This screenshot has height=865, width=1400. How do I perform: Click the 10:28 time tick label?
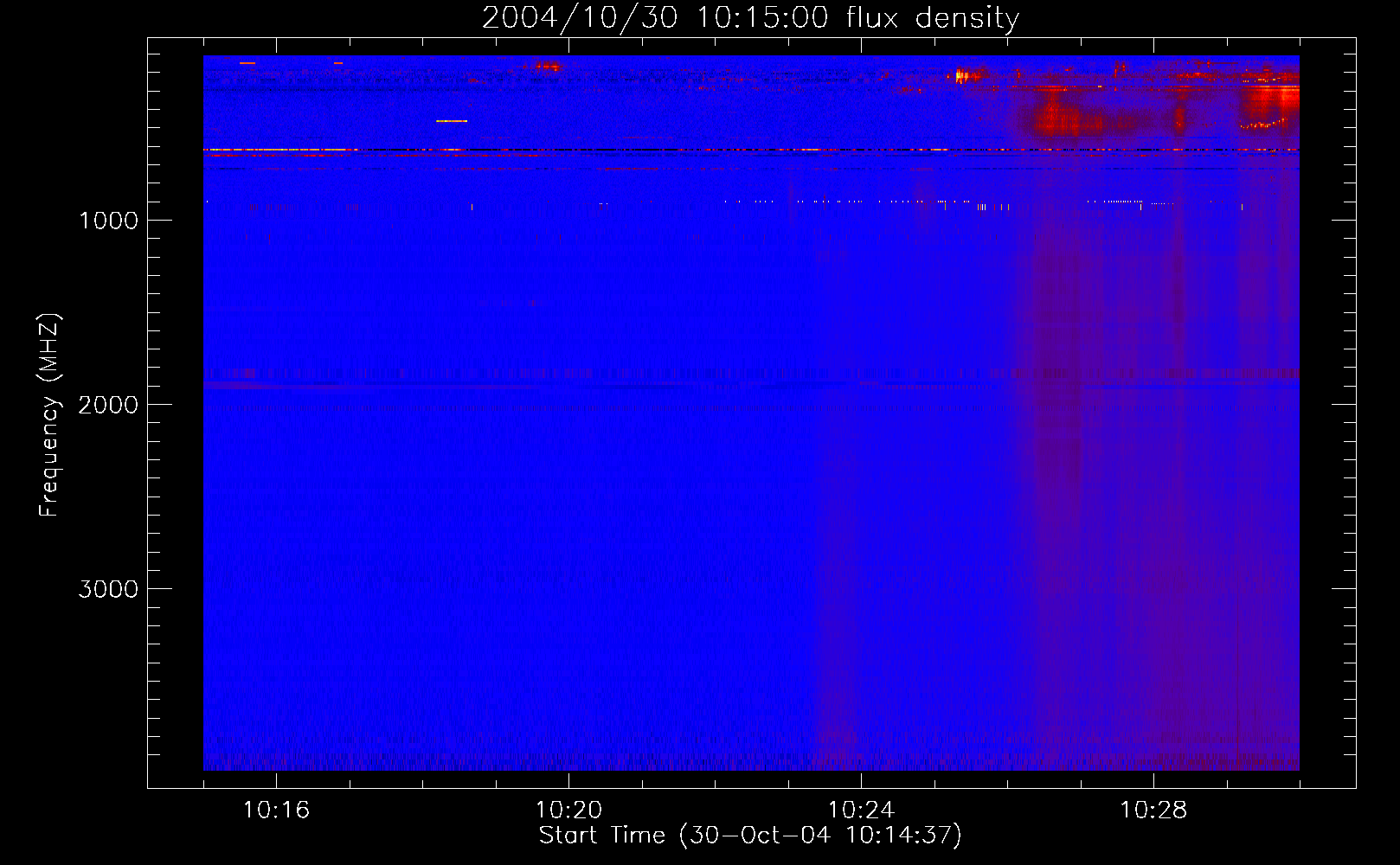(1153, 810)
